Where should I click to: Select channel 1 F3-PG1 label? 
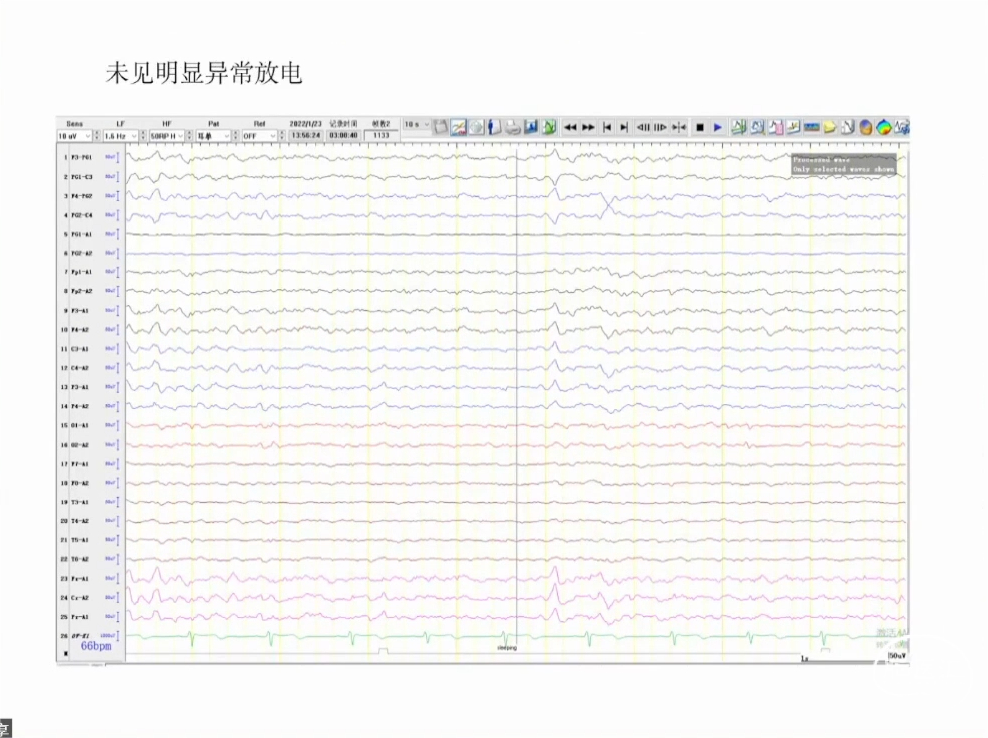point(76,158)
